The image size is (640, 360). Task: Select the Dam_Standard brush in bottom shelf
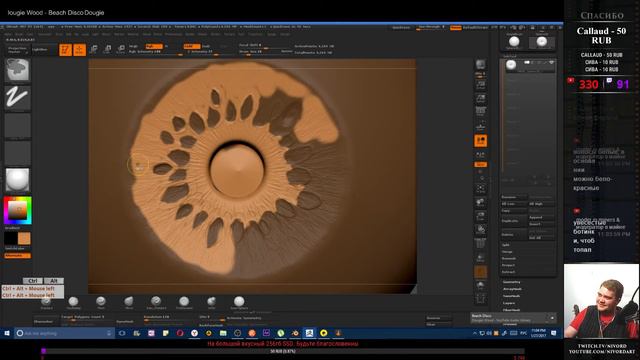156,302
